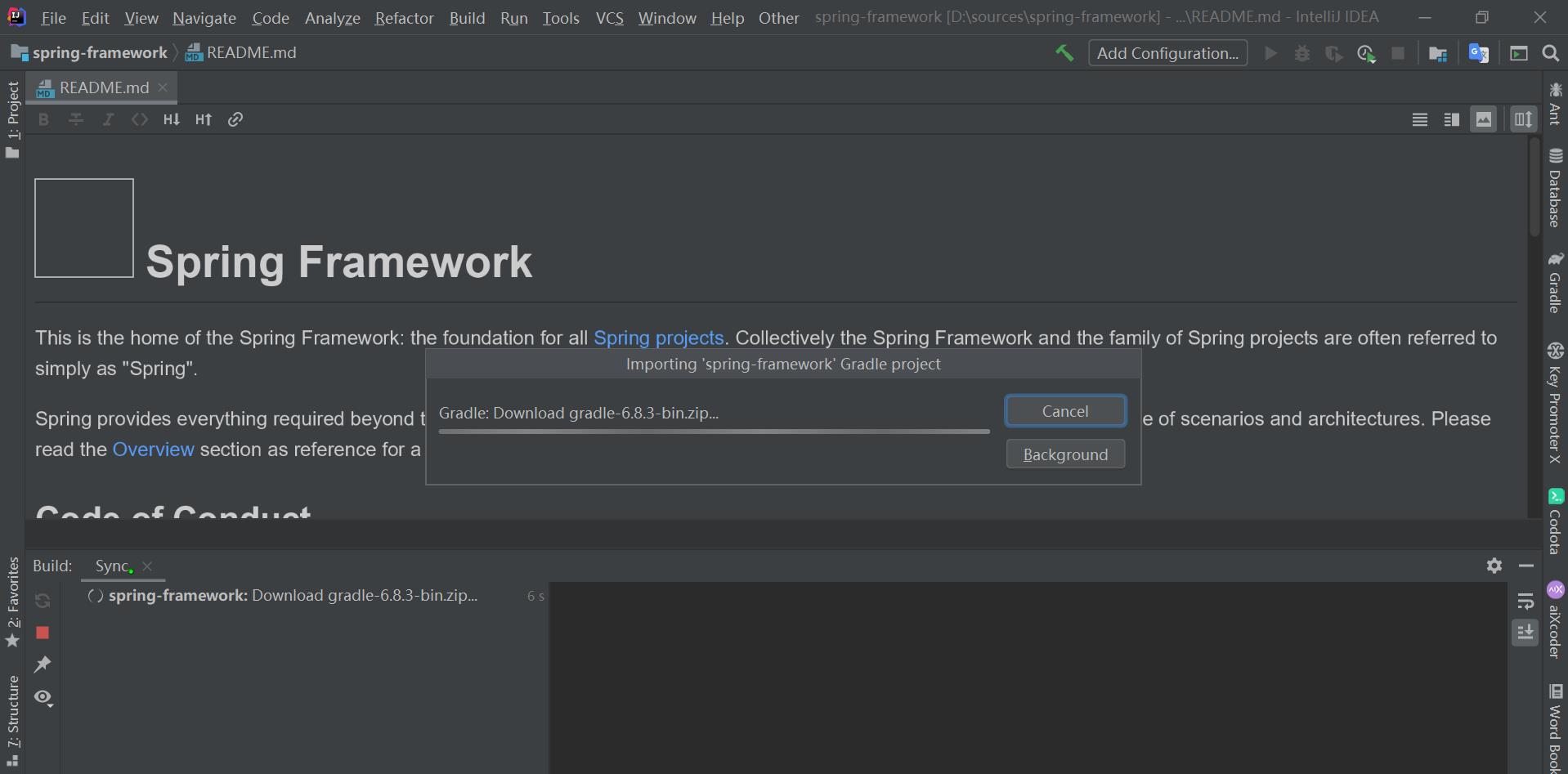Click the Profiler run icon
This screenshot has width=1568, height=774.
1366,53
